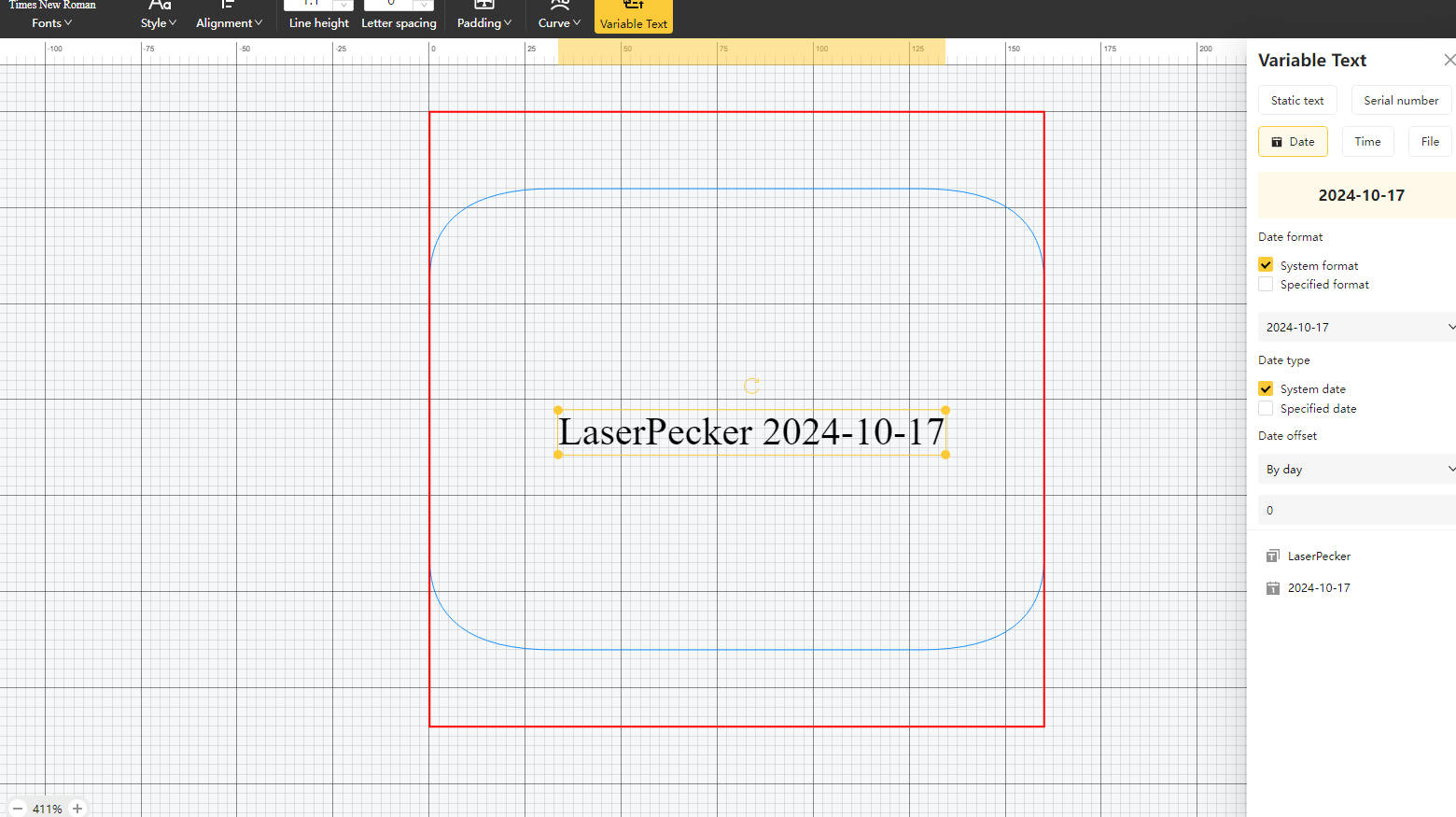1456x817 pixels.
Task: Select the Static text tab
Action: pyautogui.click(x=1297, y=100)
